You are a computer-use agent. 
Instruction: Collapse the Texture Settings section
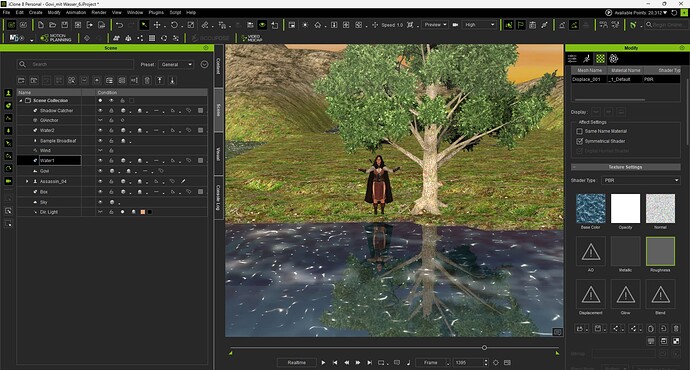[x=574, y=167]
